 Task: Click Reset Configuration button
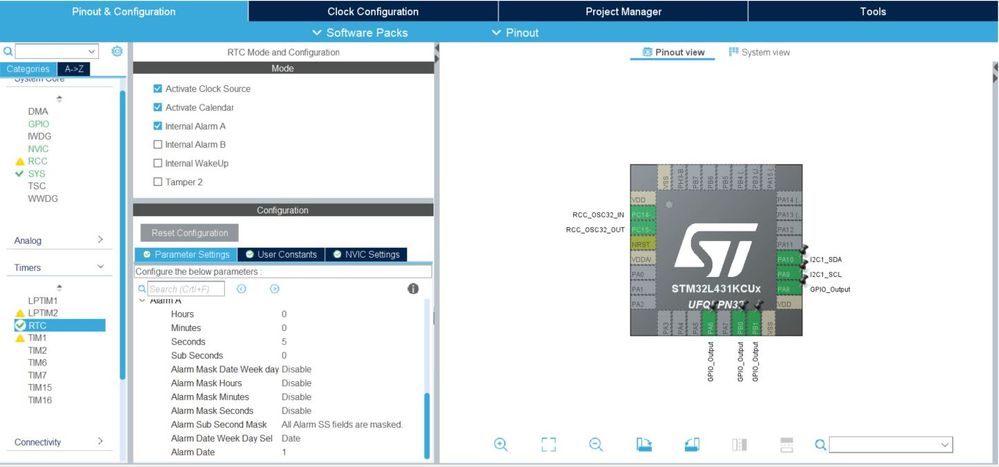pyautogui.click(x=190, y=233)
